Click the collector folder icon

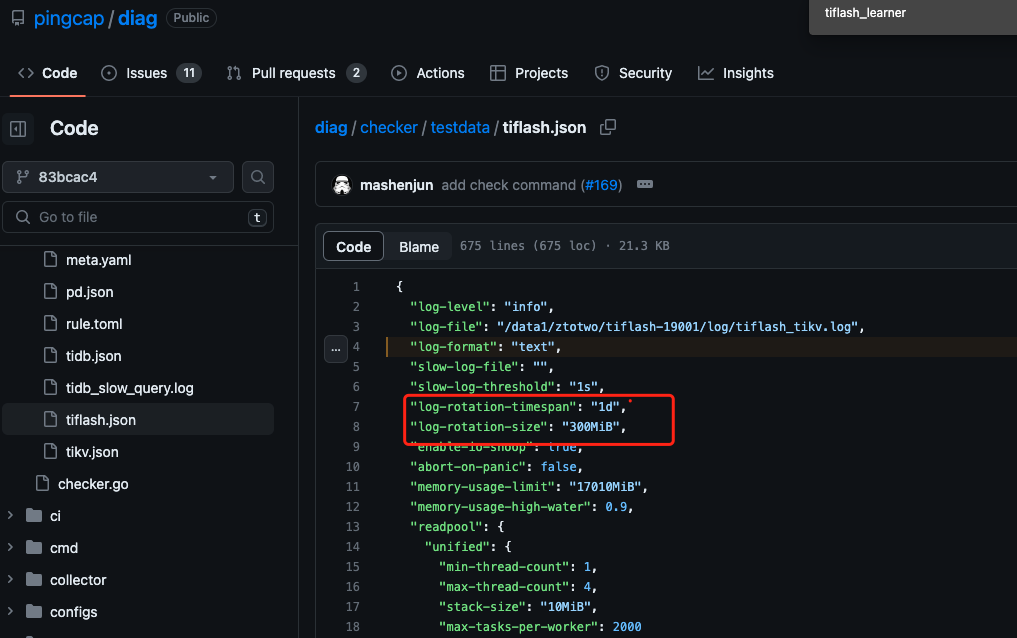tap(34, 579)
